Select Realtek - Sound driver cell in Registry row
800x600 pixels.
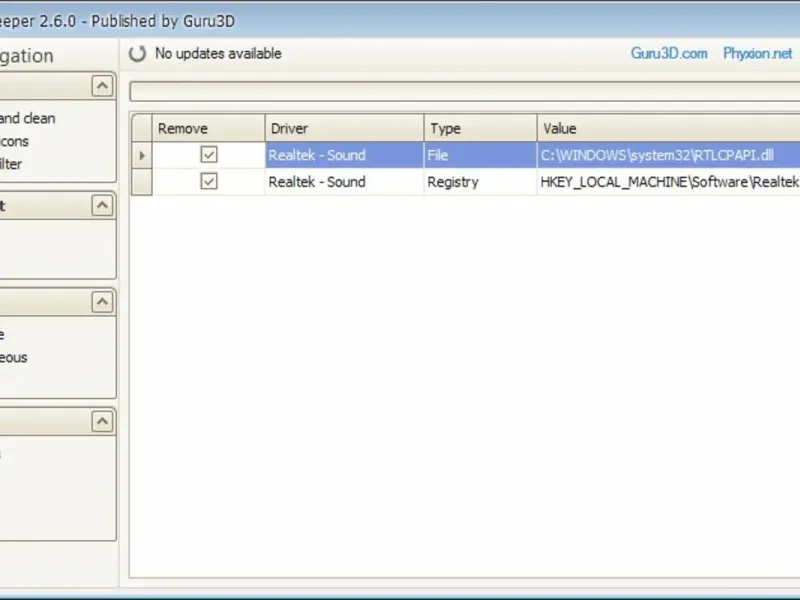tap(344, 182)
